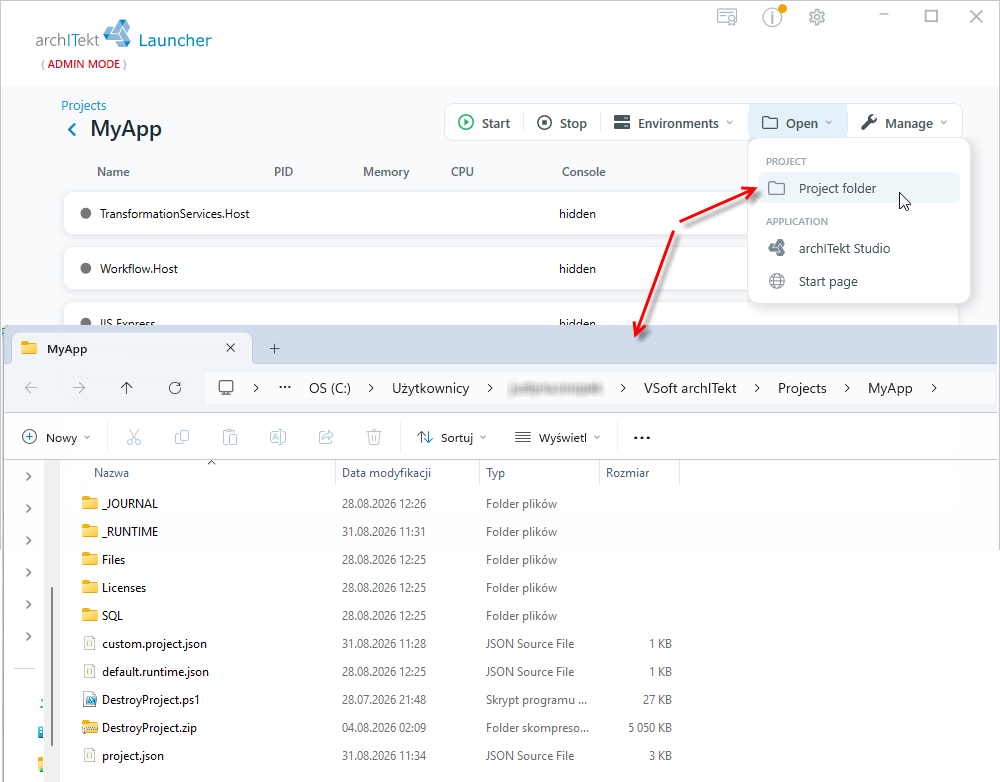Click the Copy icon in Explorer toolbar
This screenshot has height=782, width=1000.
pos(182,438)
